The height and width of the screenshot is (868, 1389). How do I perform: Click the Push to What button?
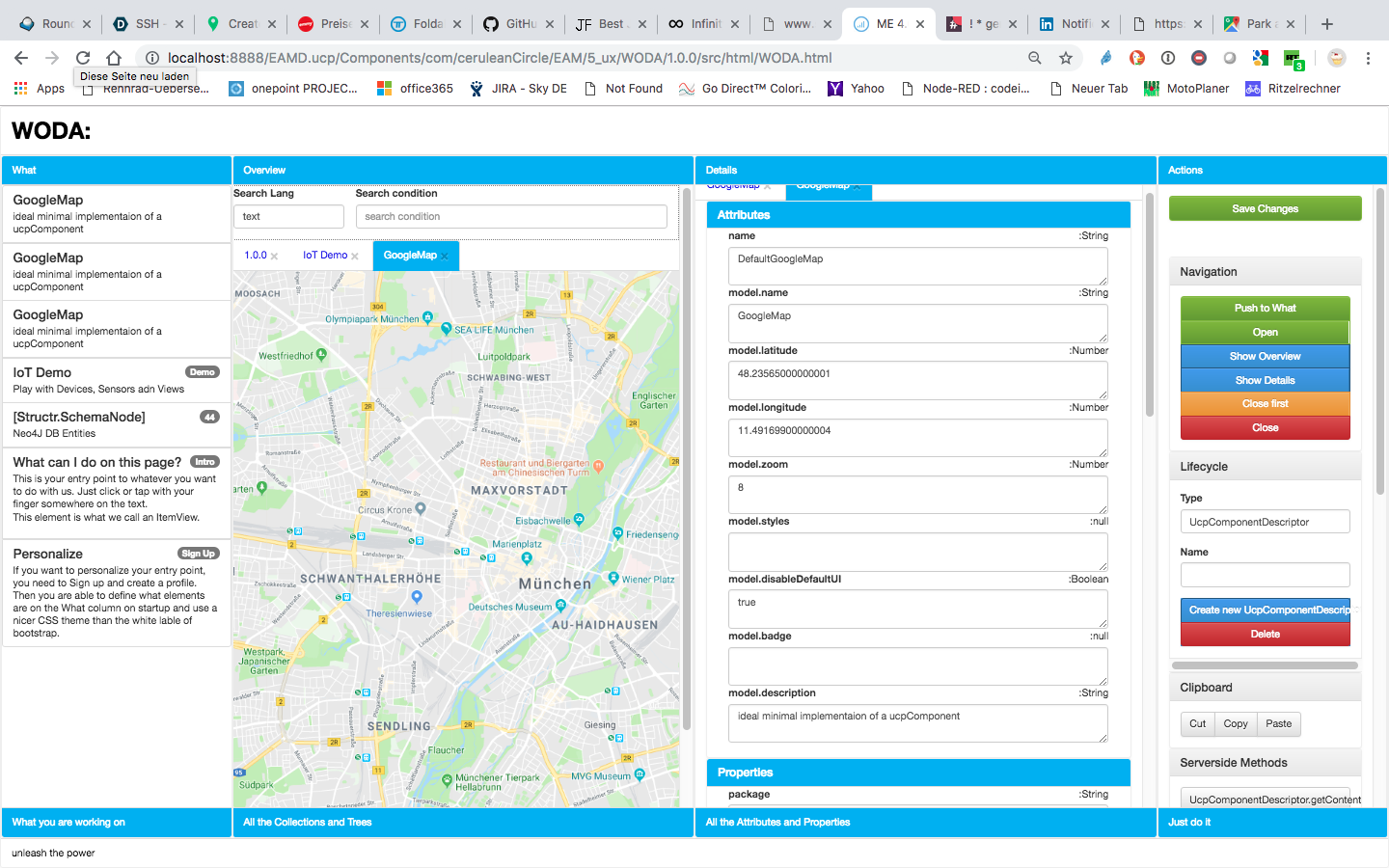pos(1265,308)
